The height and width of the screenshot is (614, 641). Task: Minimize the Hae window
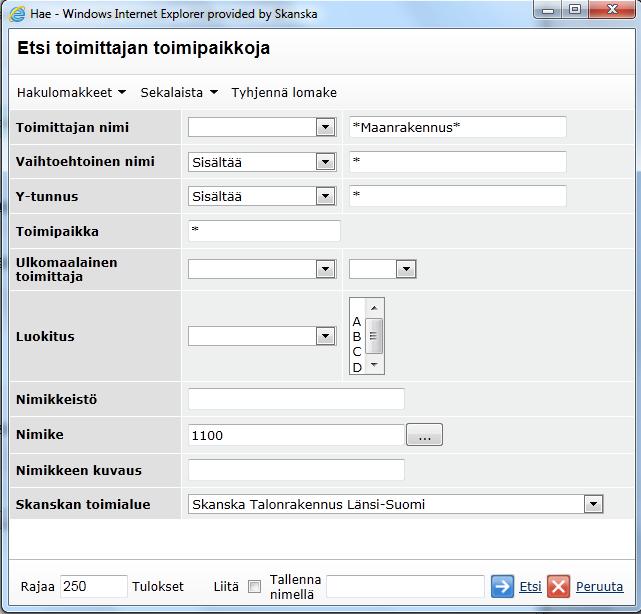(x=547, y=10)
